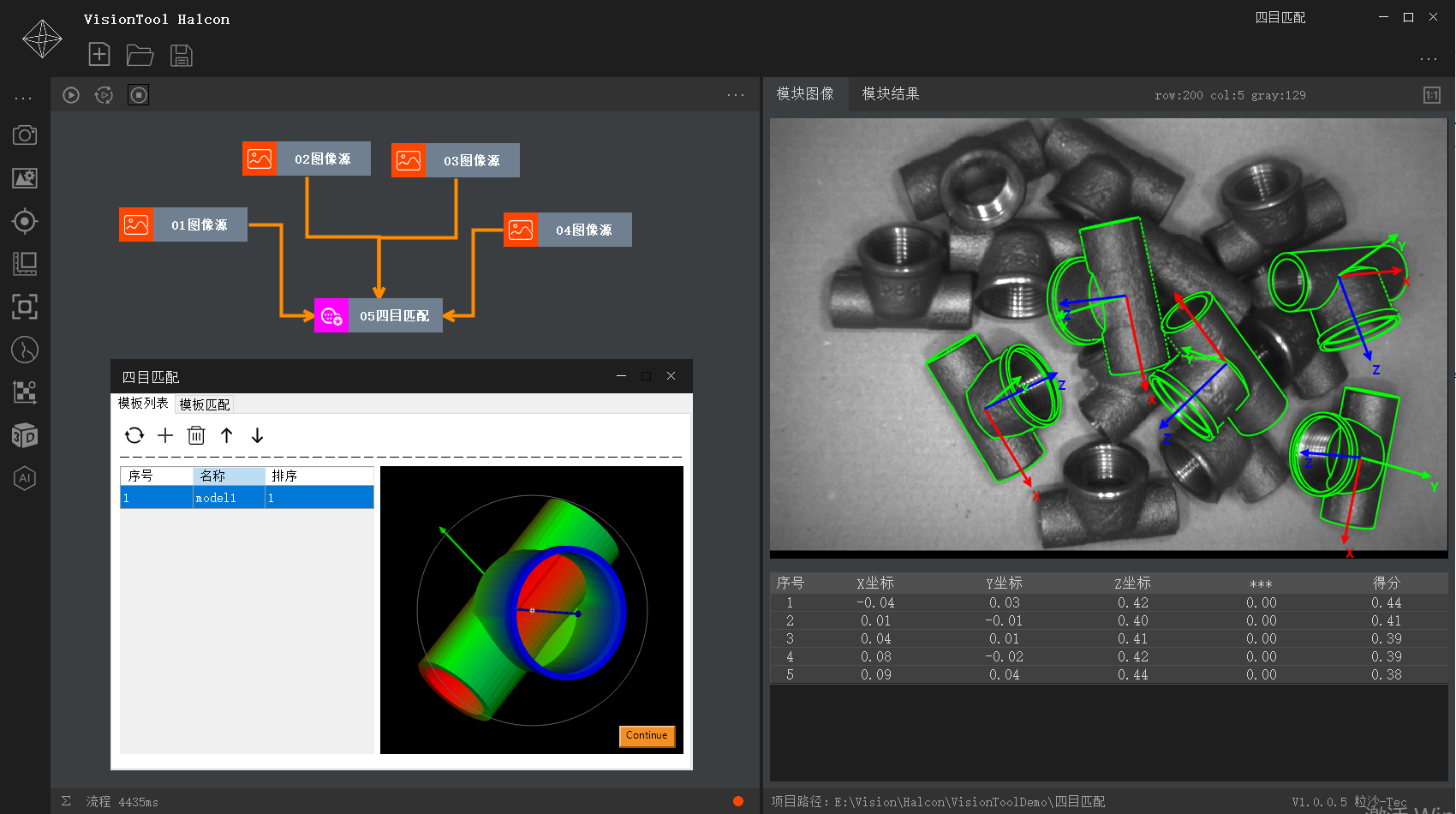Stop the flow execution
This screenshot has height=814, width=1456.
[139, 95]
